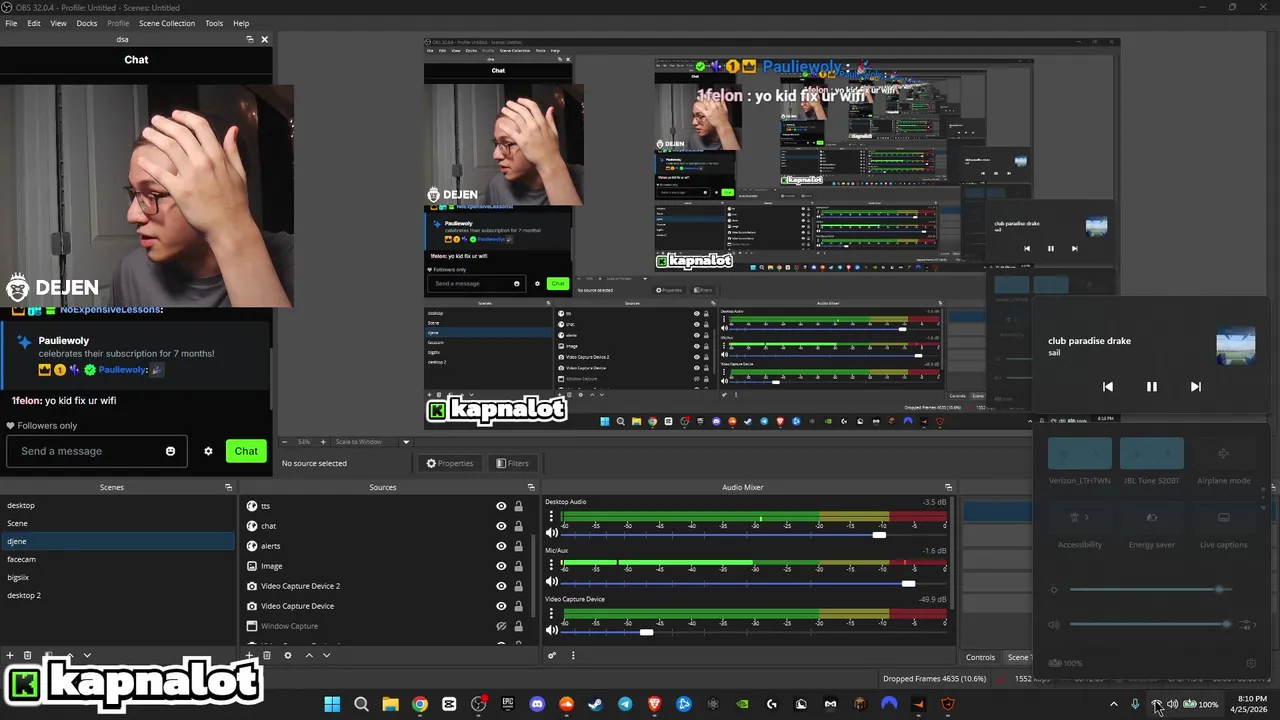Open the Desktop Audio options three-dot menu
Image resolution: width=1280 pixels, height=720 pixels.
point(551,517)
